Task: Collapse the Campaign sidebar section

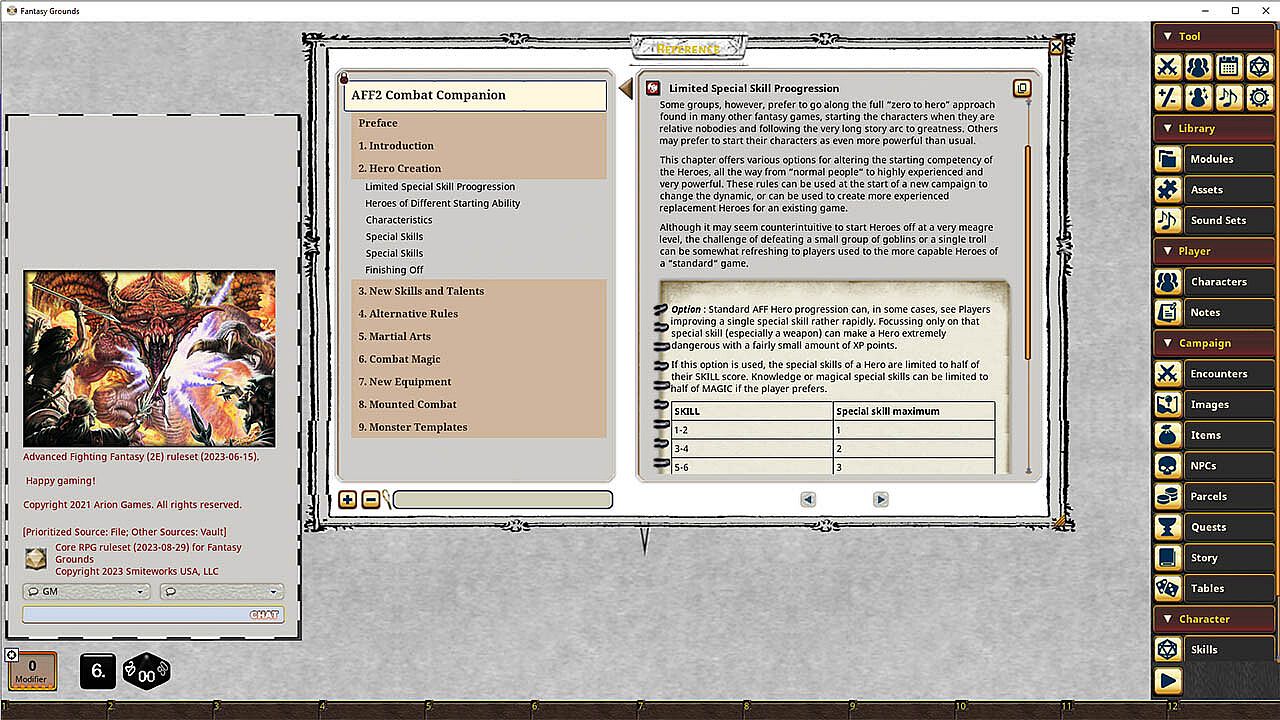Action: tap(1214, 343)
